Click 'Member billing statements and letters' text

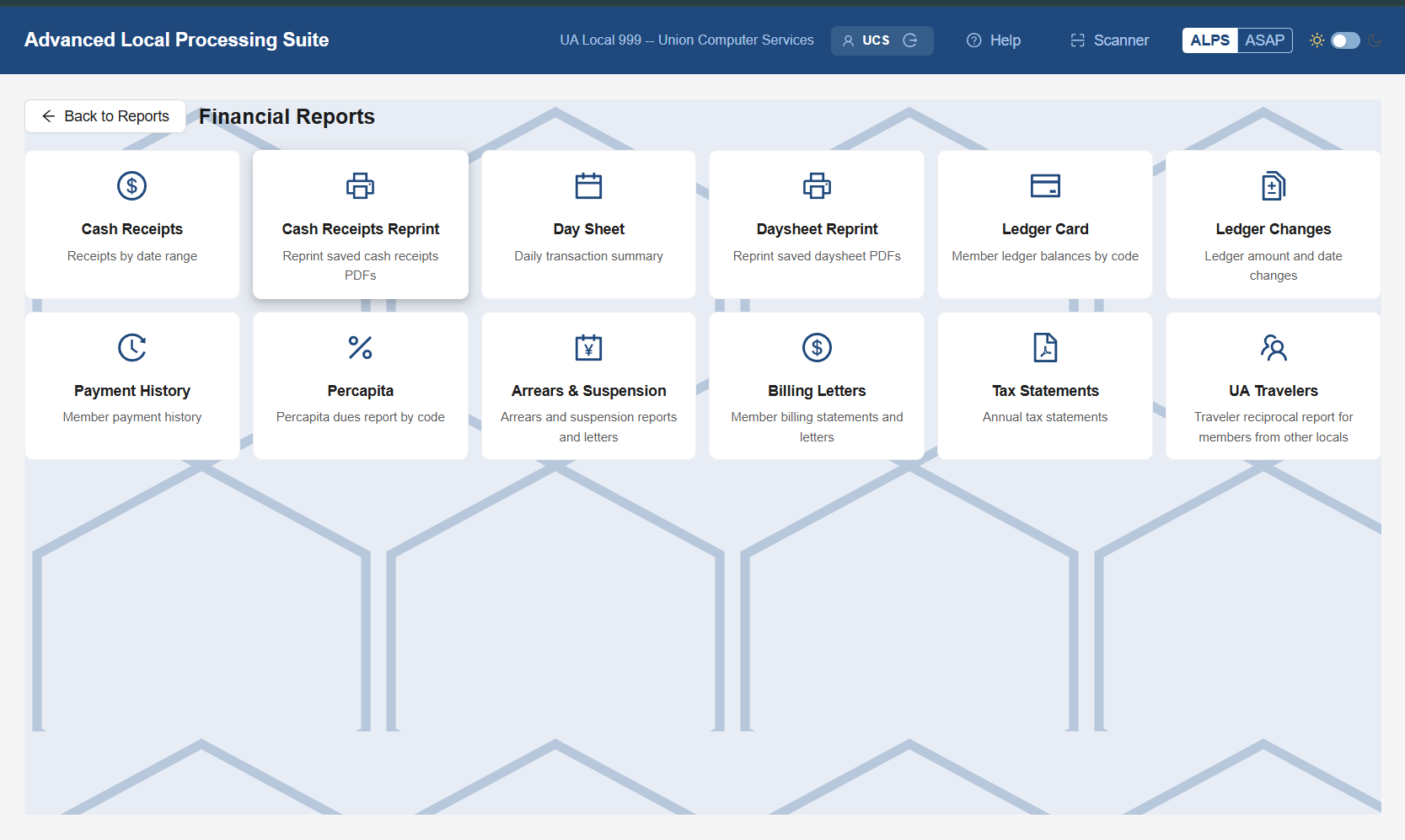coord(817,427)
